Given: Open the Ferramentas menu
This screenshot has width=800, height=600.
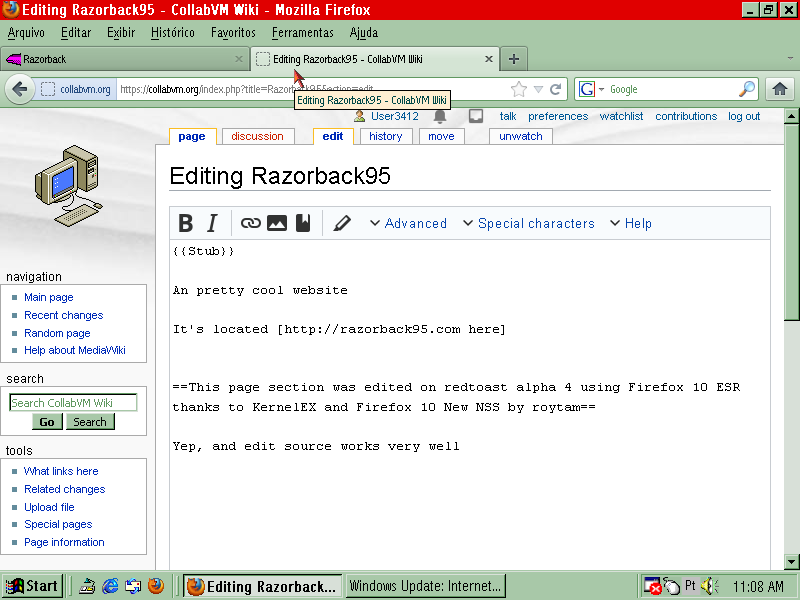Looking at the screenshot, I should click(303, 33).
